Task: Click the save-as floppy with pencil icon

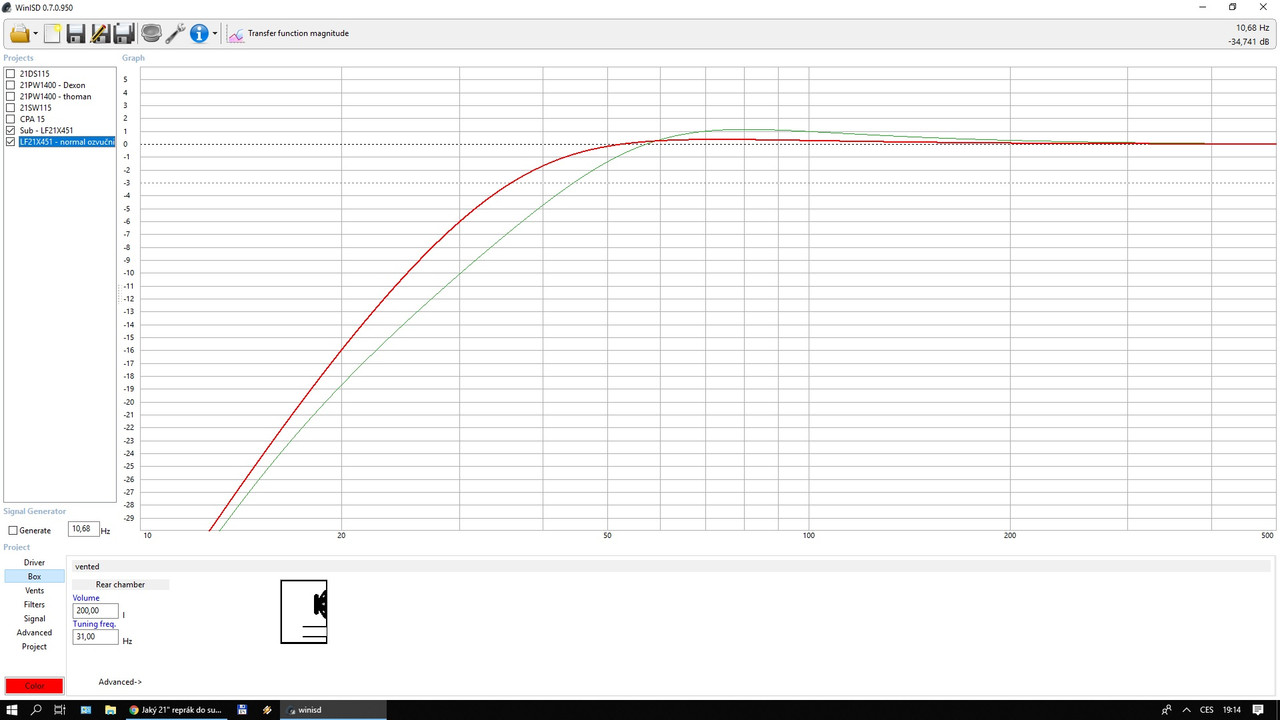Action: (x=100, y=34)
